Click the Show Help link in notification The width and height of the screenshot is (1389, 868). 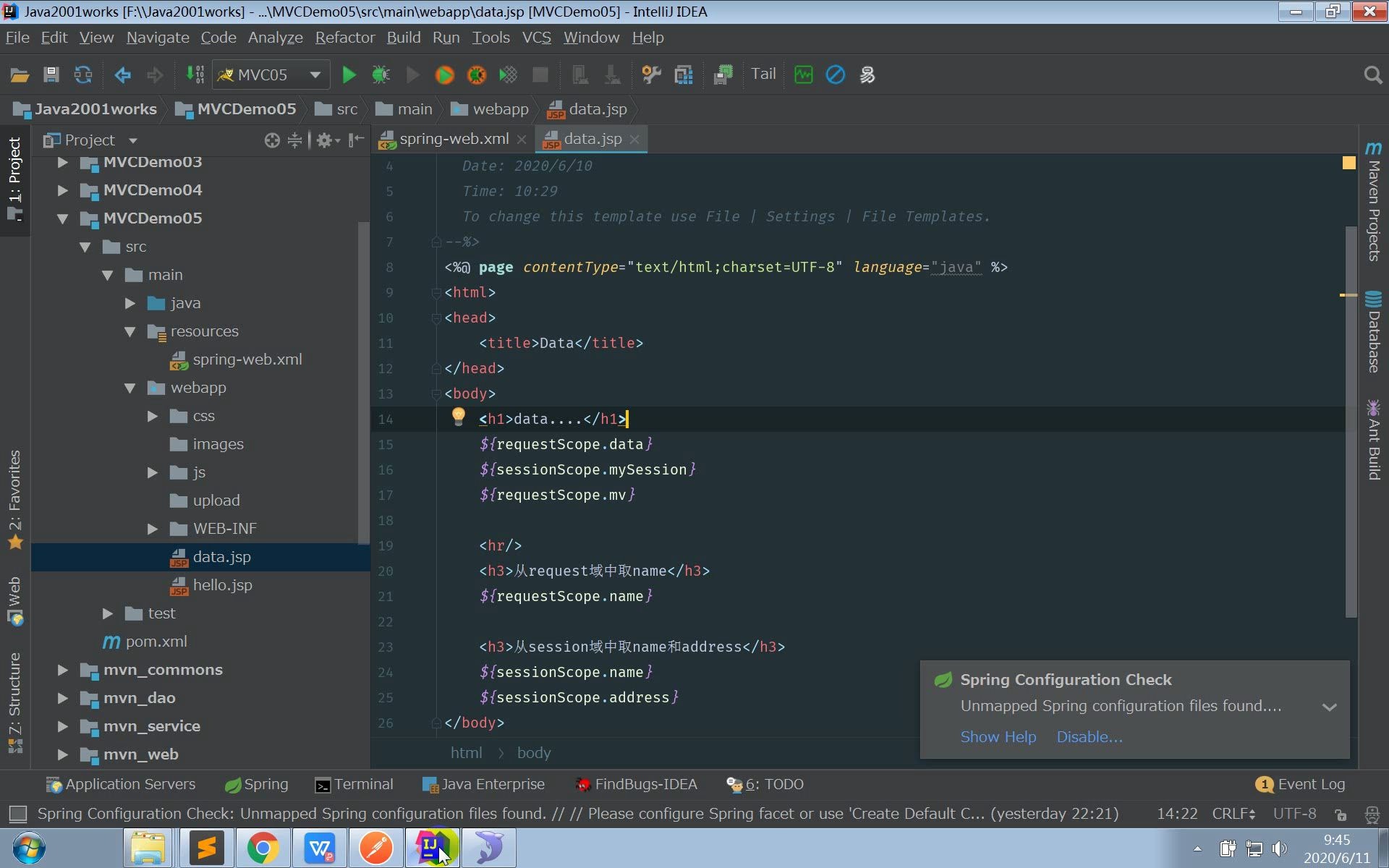[998, 737]
